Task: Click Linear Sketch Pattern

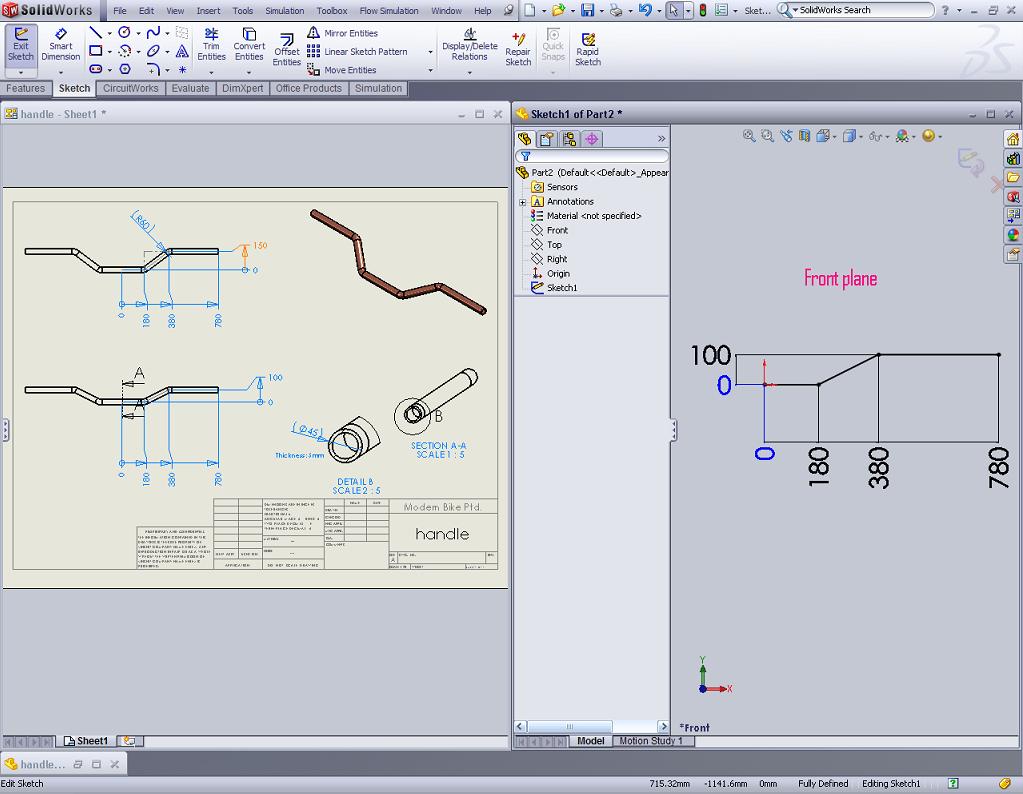Action: coord(357,52)
